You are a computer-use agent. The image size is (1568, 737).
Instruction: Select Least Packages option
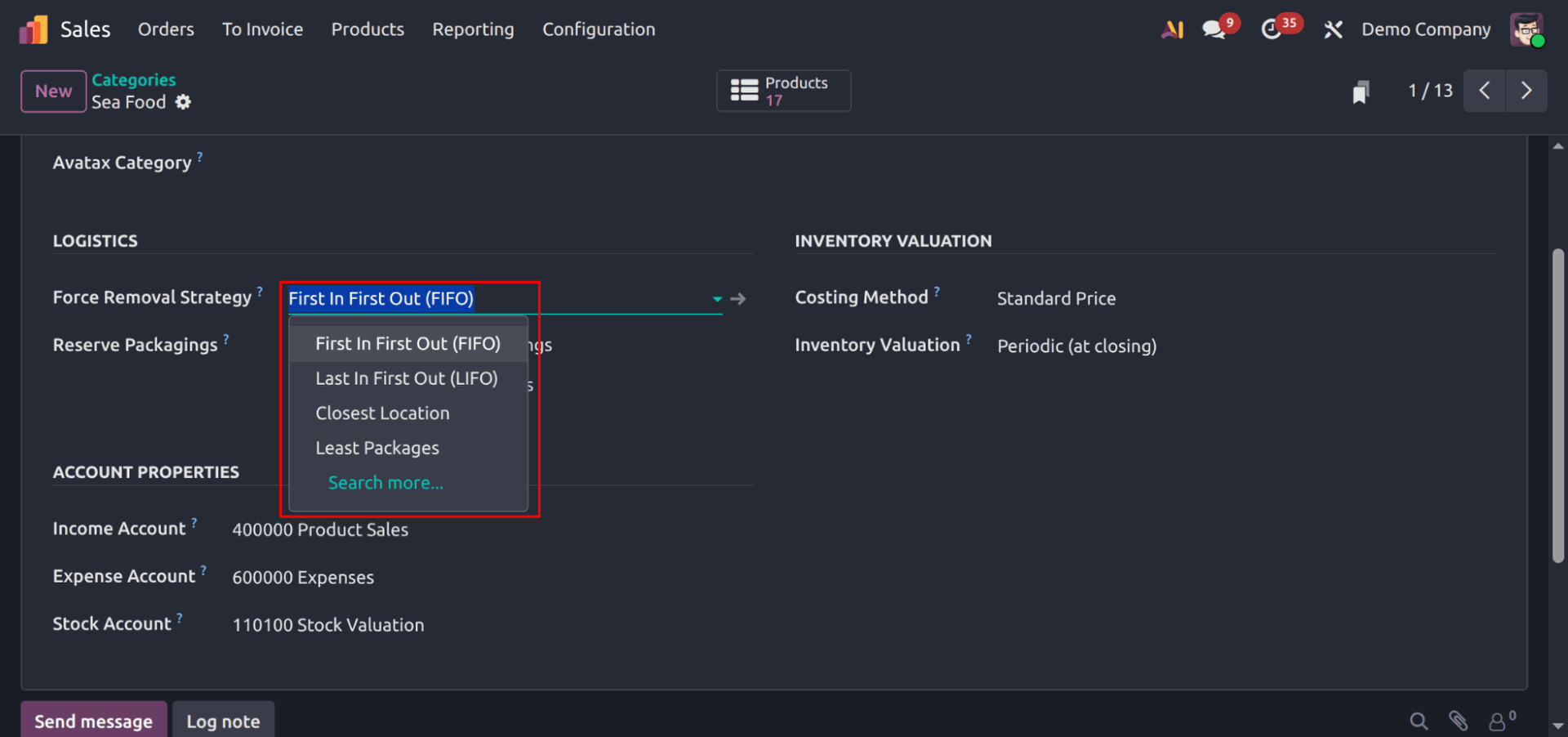coord(377,448)
